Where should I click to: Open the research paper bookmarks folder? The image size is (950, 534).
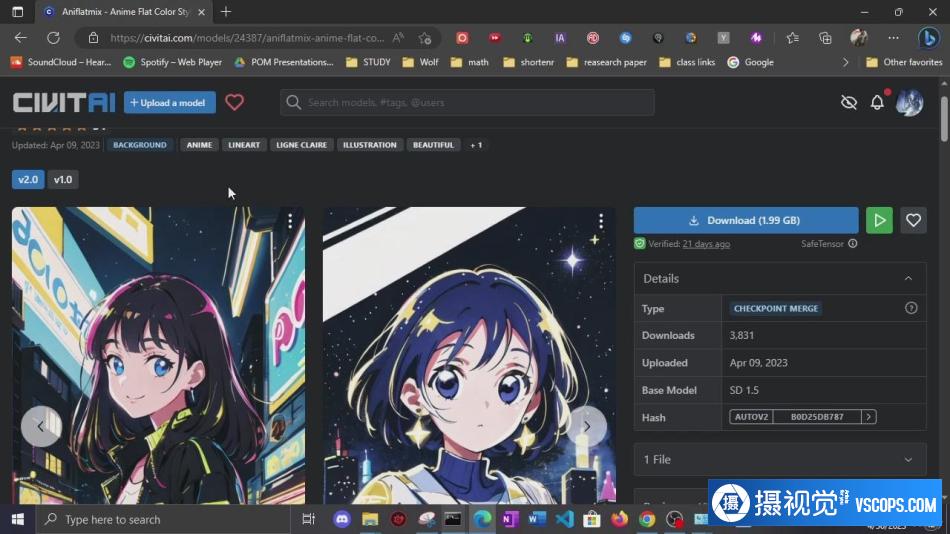click(607, 62)
